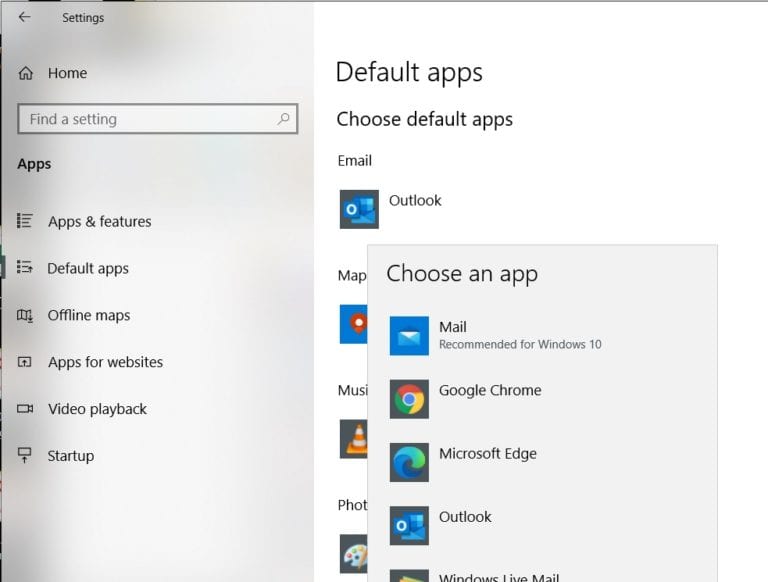Open Video playback settings

(x=97, y=409)
